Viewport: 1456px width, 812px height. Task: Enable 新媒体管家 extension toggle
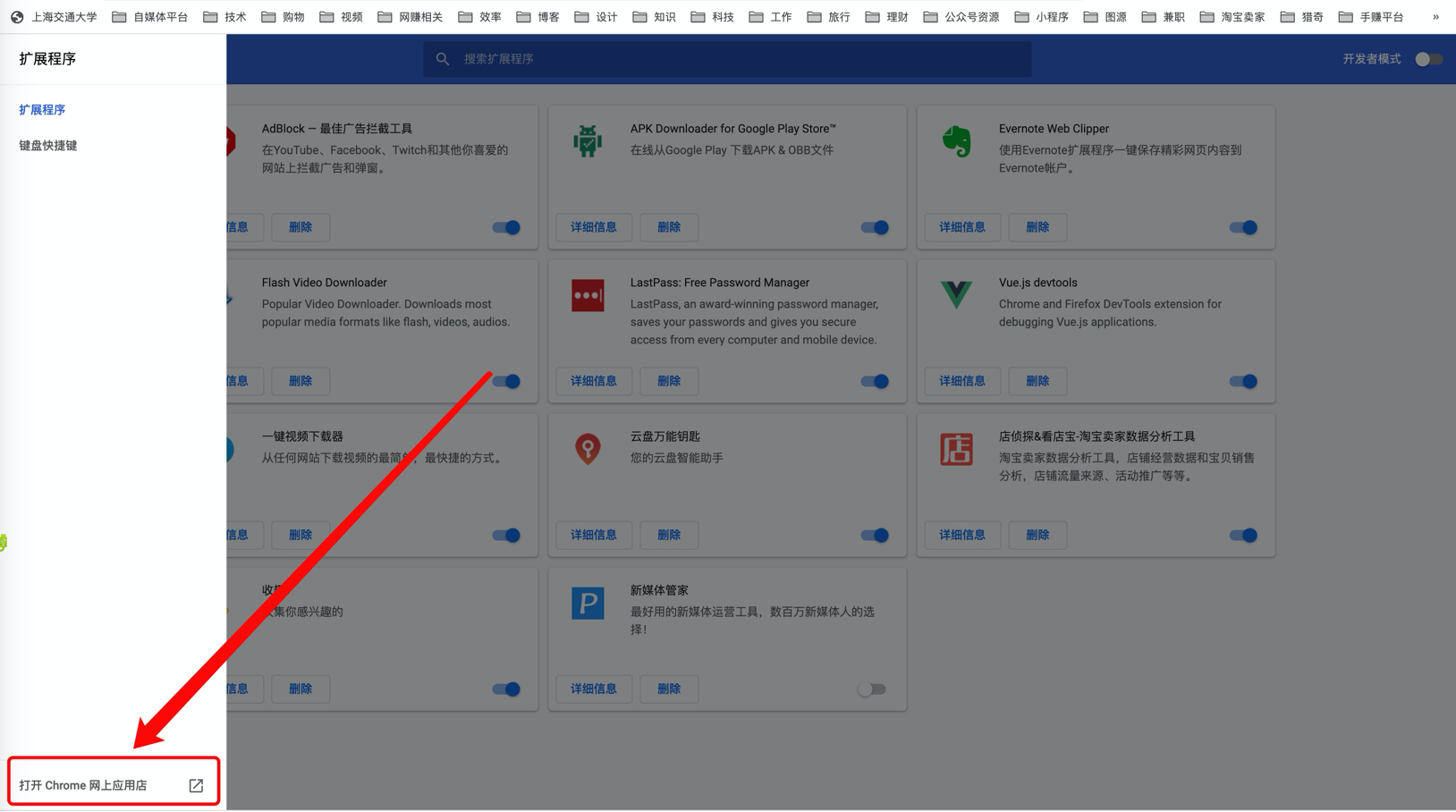click(x=872, y=689)
